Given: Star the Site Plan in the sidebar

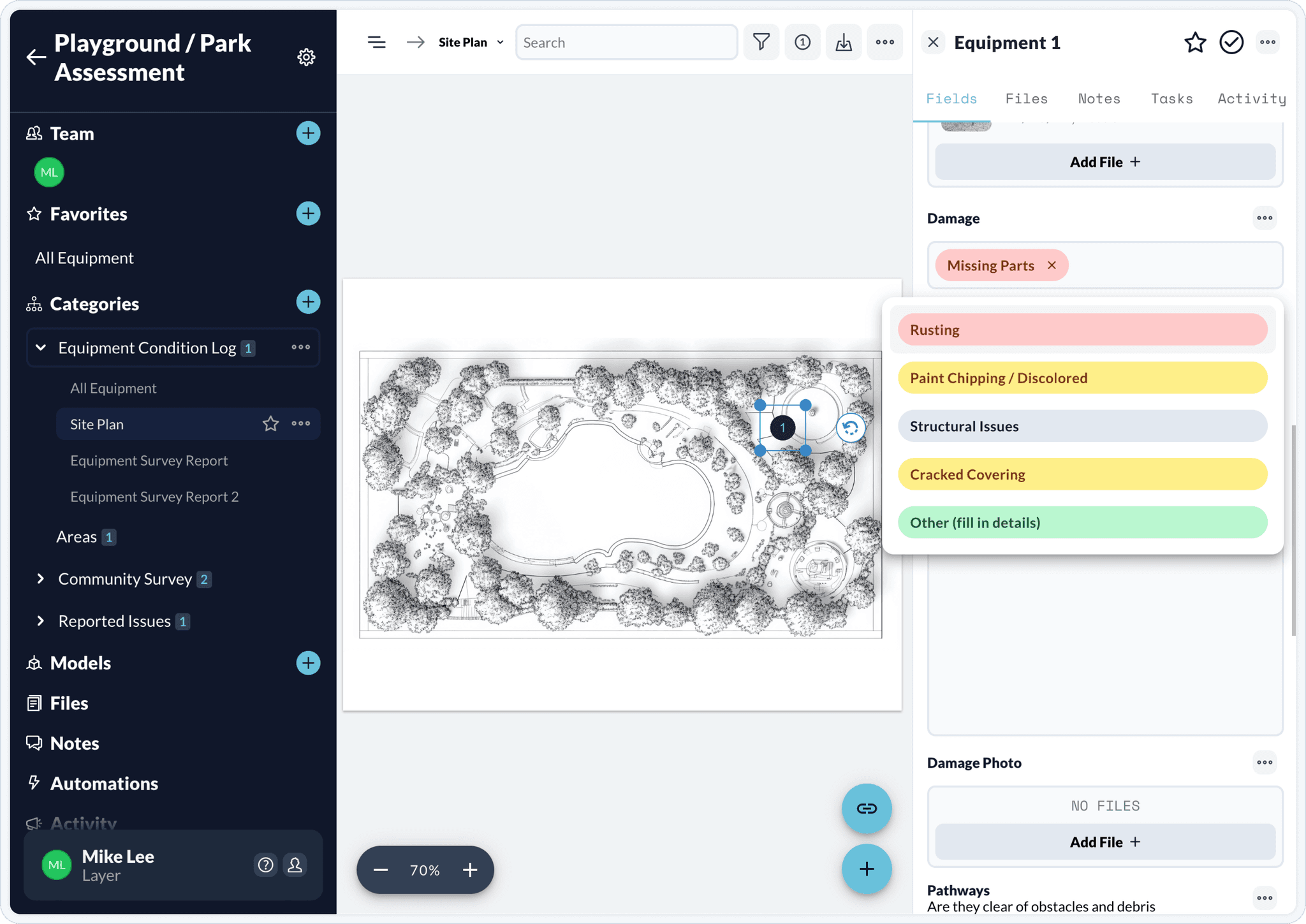Looking at the screenshot, I should tap(271, 423).
